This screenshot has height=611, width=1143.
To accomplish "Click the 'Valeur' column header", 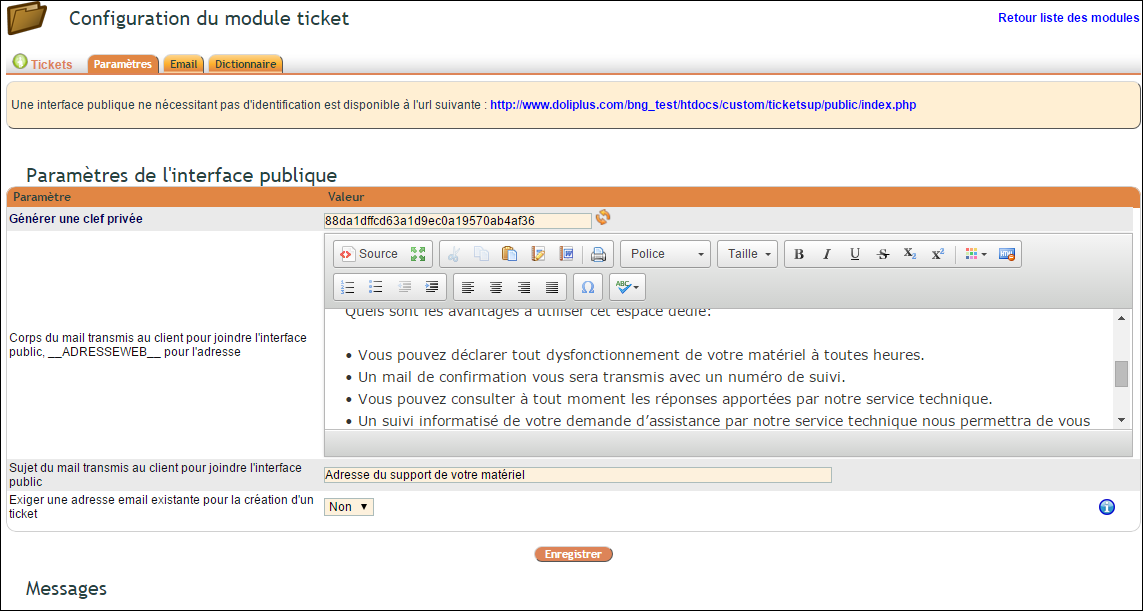I will [346, 197].
